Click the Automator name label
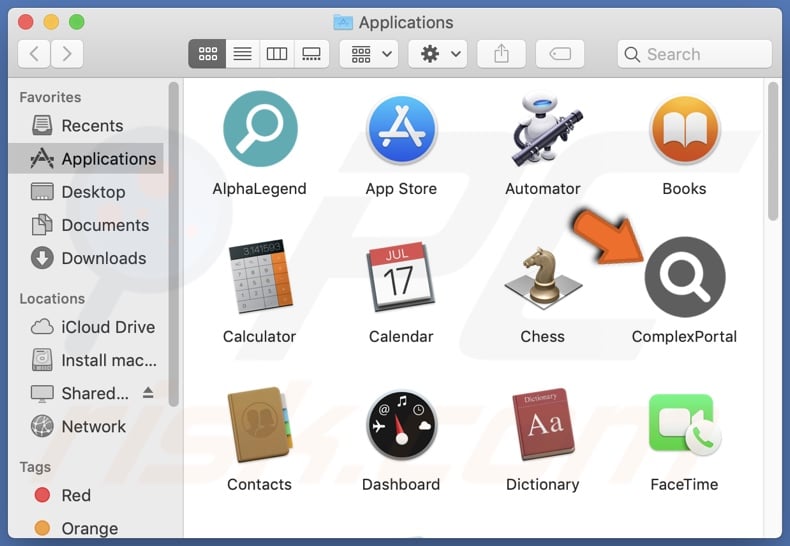 tap(543, 189)
